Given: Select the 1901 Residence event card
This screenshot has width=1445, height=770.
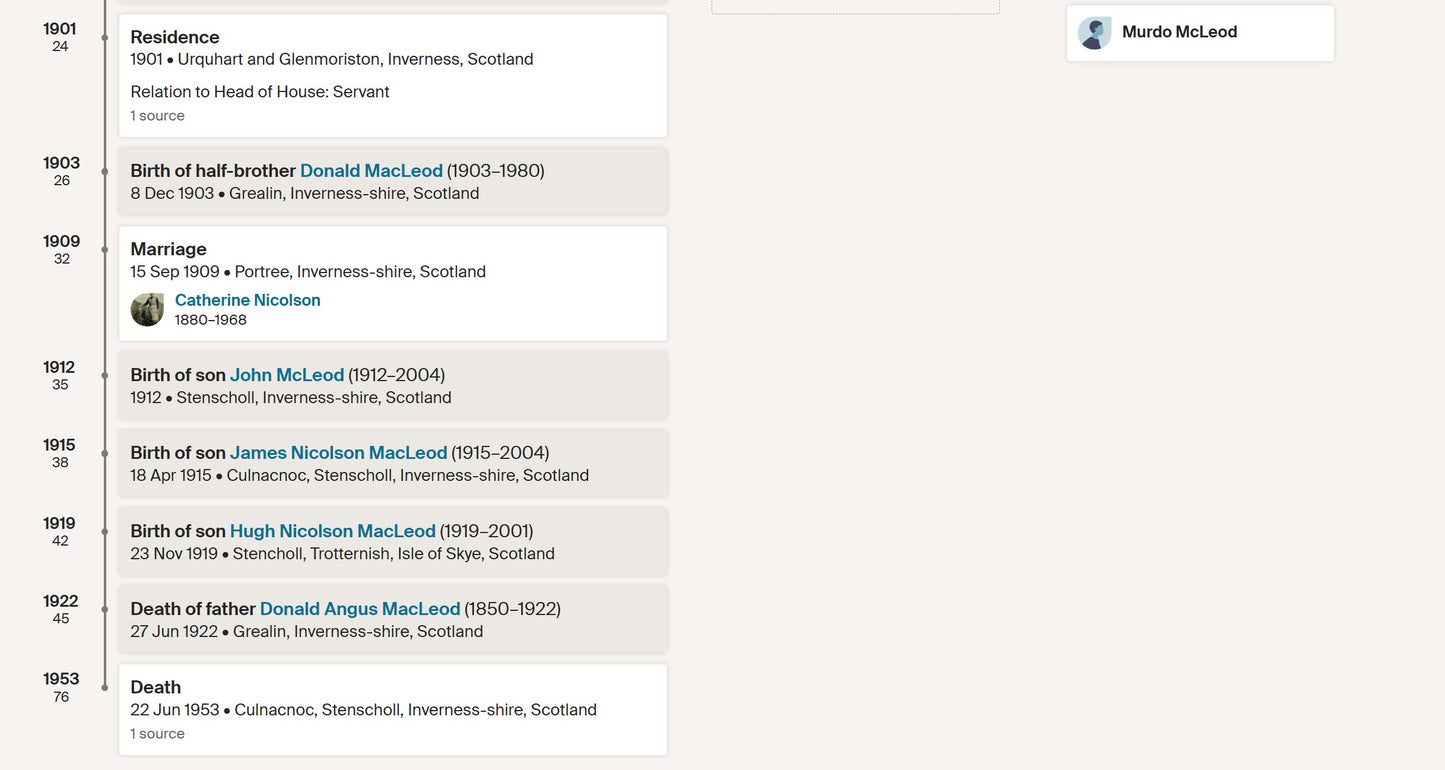Looking at the screenshot, I should (393, 75).
